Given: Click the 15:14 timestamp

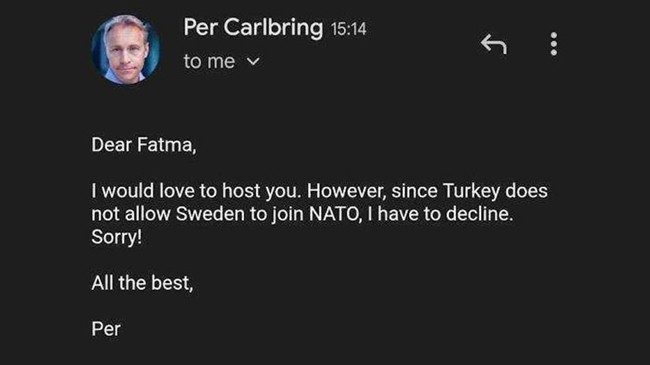Looking at the screenshot, I should (x=349, y=29).
